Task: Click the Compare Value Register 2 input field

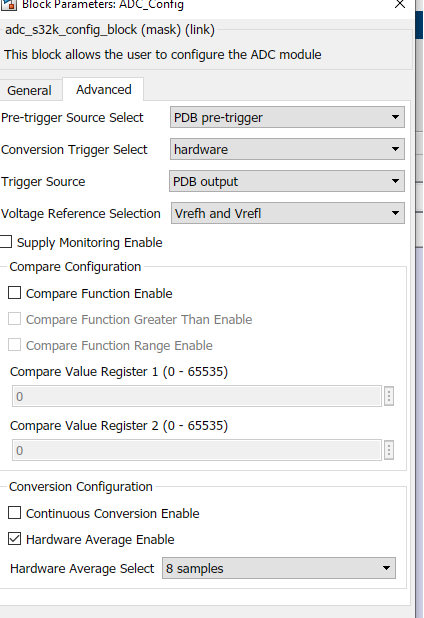Action: (x=197, y=450)
